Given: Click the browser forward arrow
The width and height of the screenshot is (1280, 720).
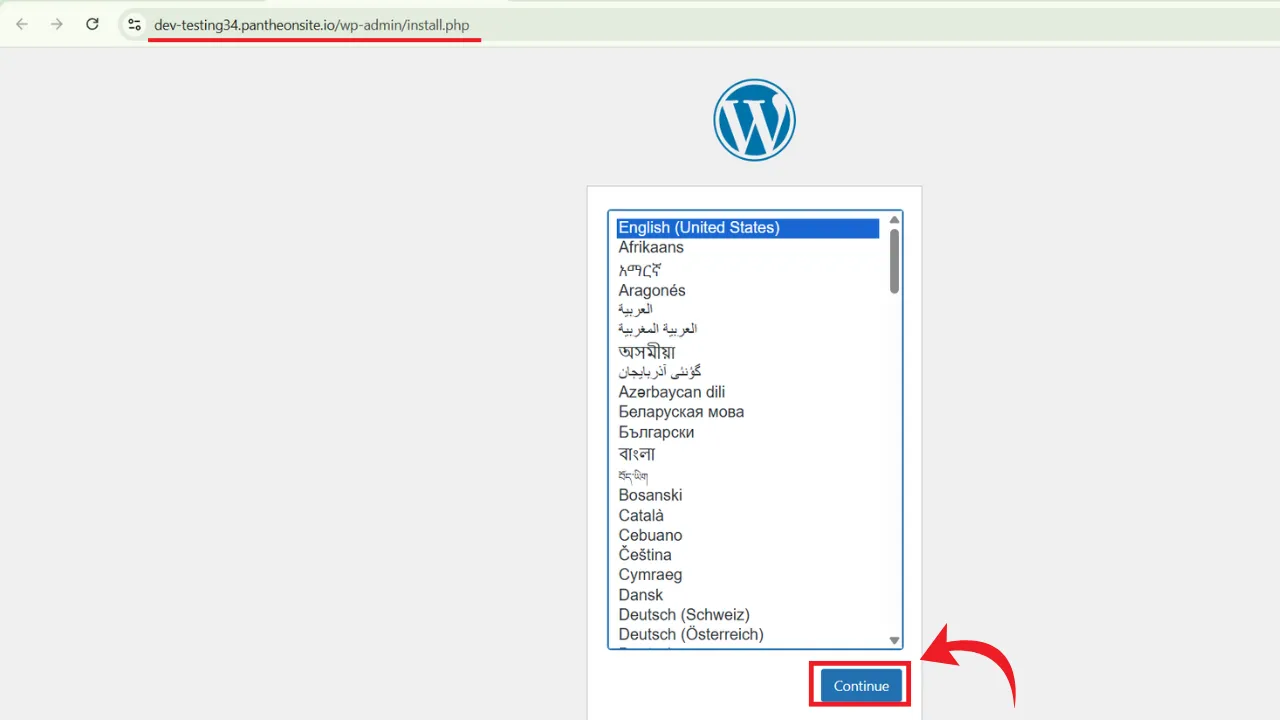Looking at the screenshot, I should pyautogui.click(x=57, y=24).
